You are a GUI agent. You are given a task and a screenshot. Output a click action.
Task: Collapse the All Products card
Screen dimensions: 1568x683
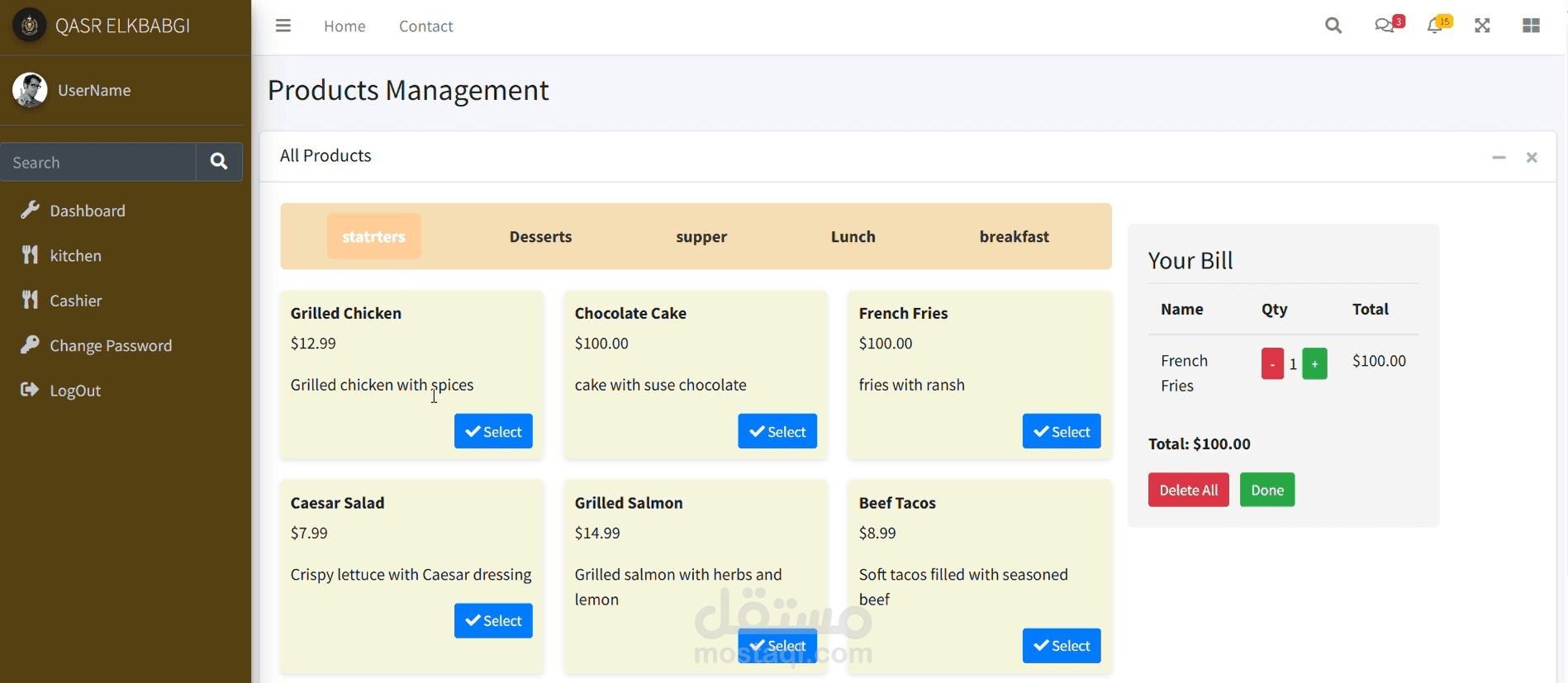coord(1499,157)
